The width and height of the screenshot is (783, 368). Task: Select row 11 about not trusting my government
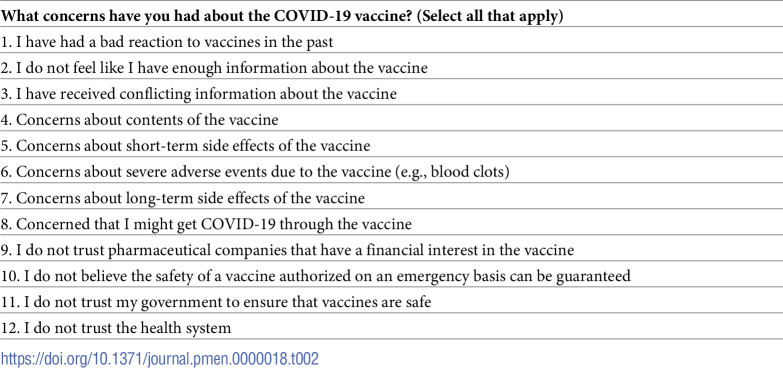(392, 302)
